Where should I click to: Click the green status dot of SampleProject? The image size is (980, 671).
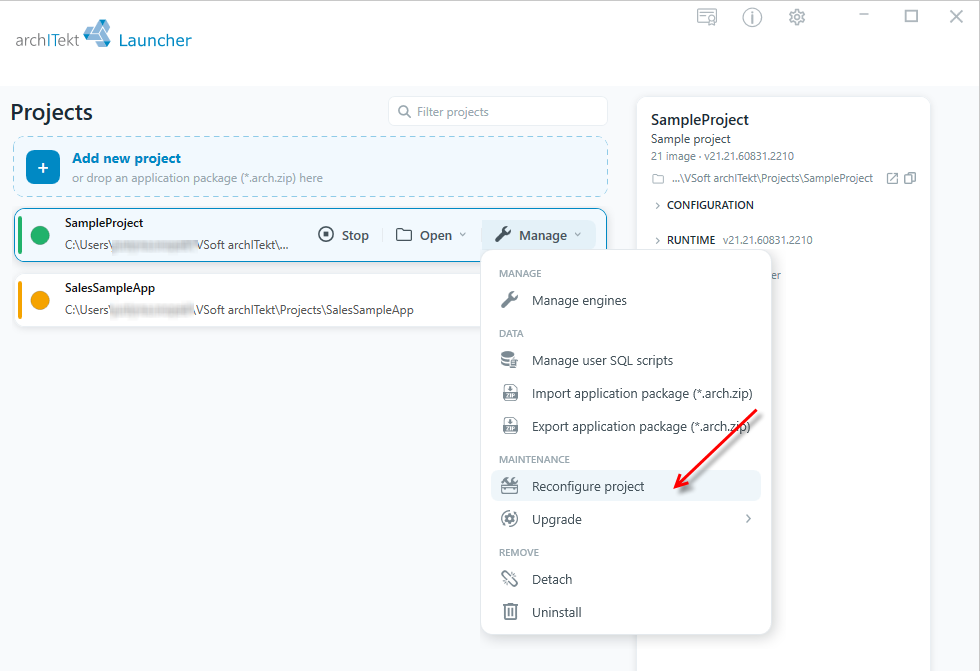[40, 236]
